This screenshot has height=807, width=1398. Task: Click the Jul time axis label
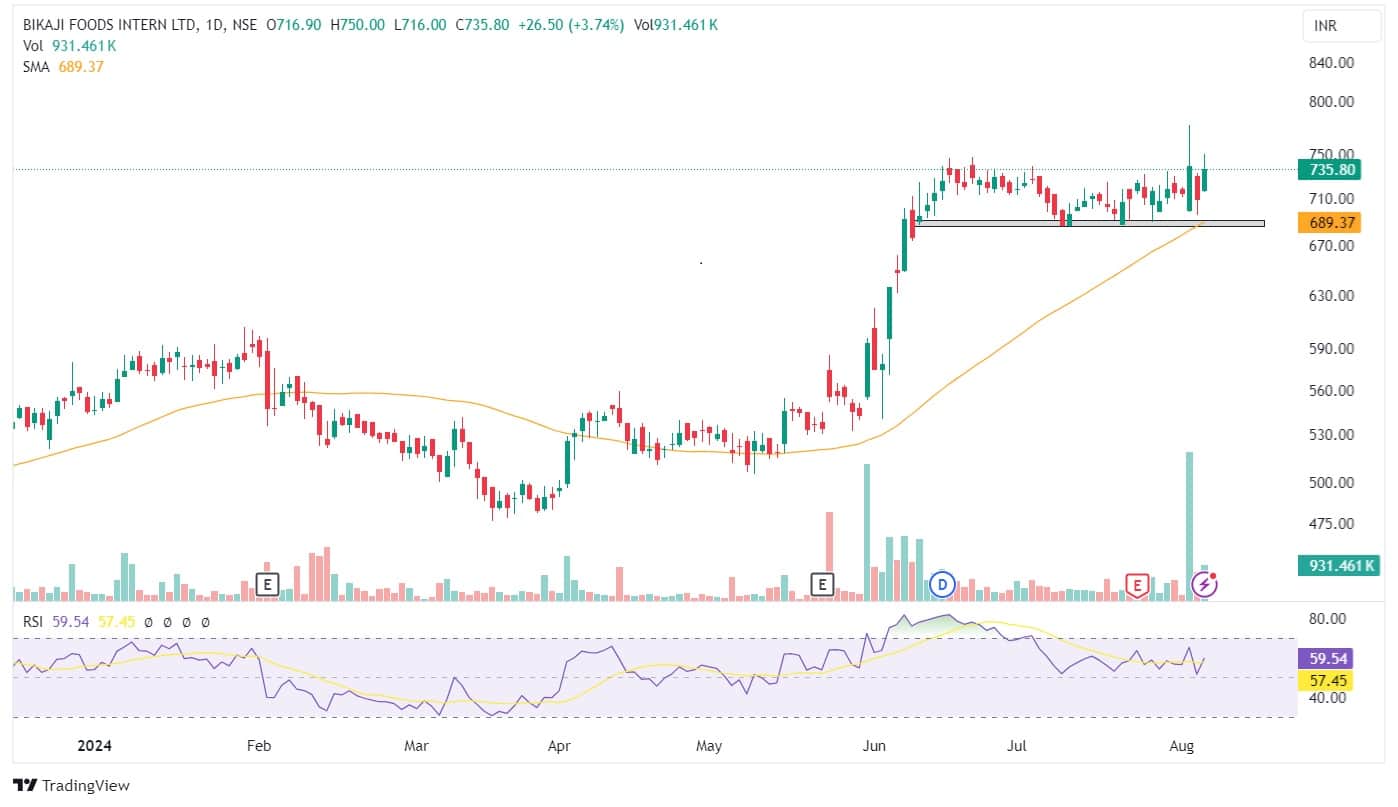pos(1017,745)
